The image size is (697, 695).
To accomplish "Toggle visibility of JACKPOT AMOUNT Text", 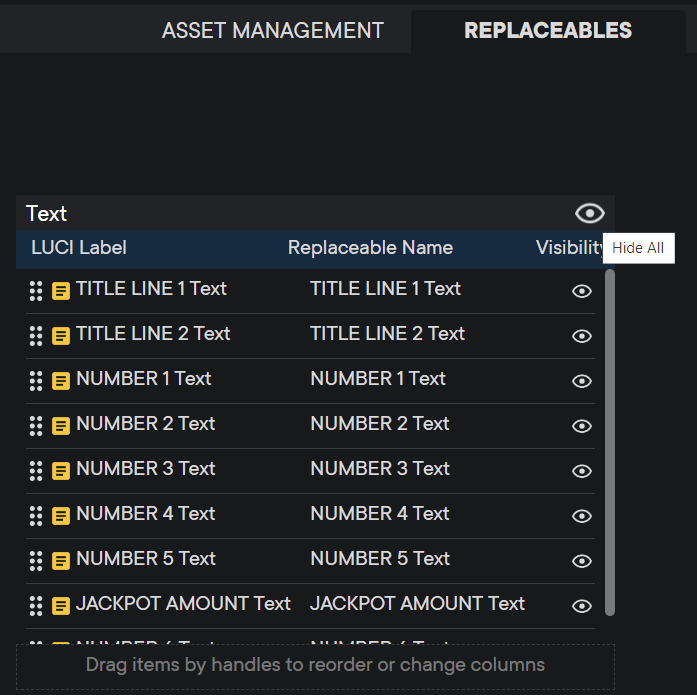I will click(581, 606).
